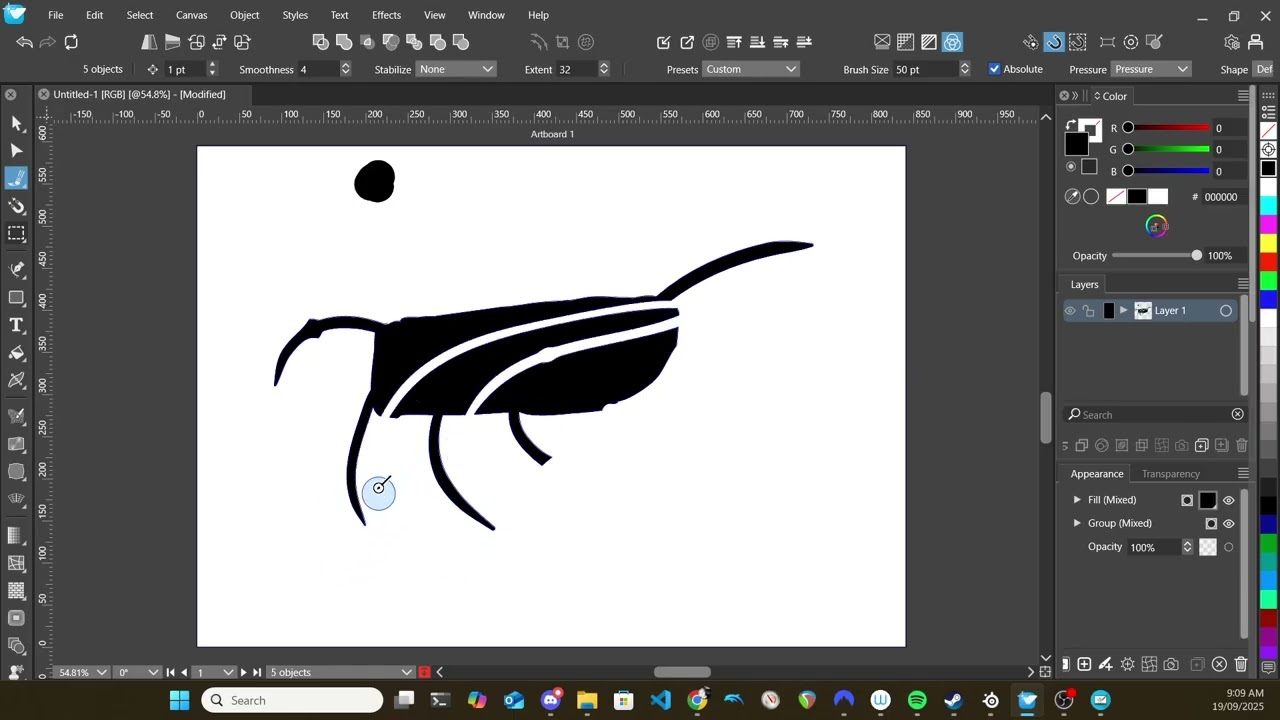Click the flip horizontal icon in top toolbar
Viewport: 1280px width, 720px height.
(149, 42)
